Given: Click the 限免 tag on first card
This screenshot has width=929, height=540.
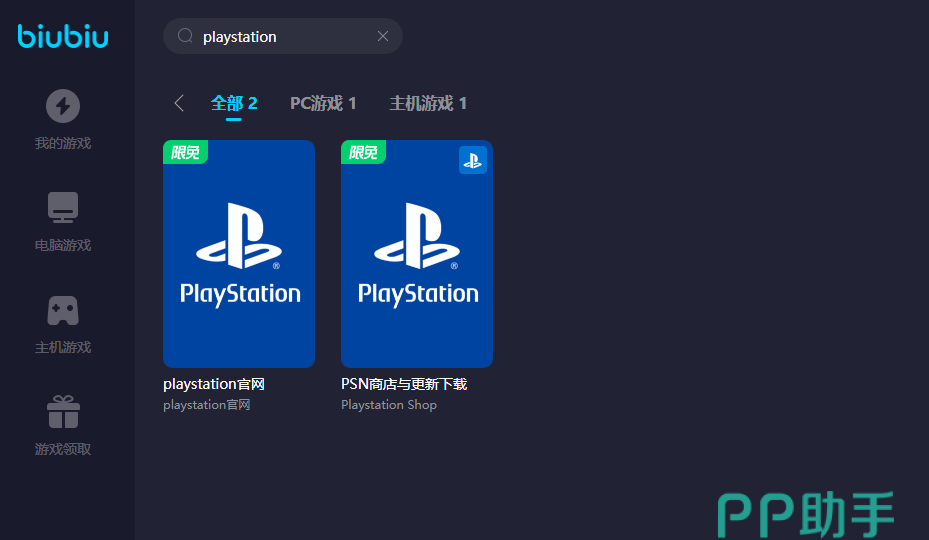Looking at the screenshot, I should [x=185, y=152].
